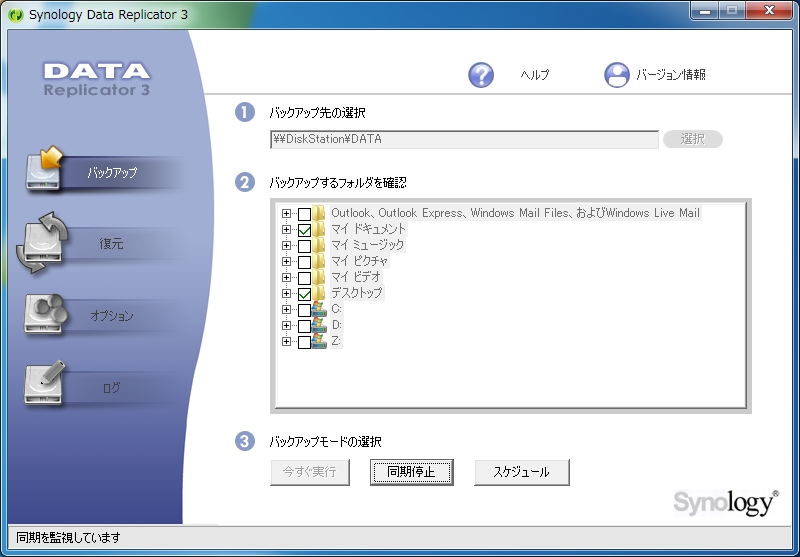Select the マイ ミュージック tree label

click(367, 245)
